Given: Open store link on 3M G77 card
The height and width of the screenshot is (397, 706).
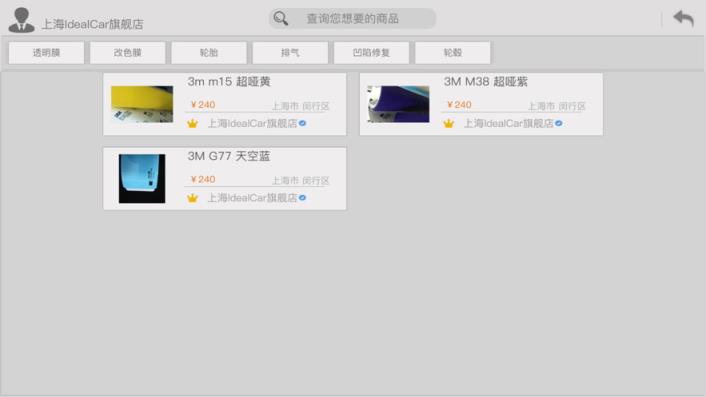Looking at the screenshot, I should 252,198.
